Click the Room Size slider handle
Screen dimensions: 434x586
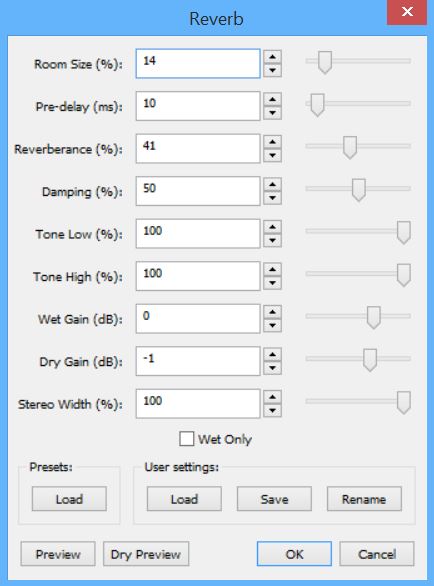(x=325, y=62)
